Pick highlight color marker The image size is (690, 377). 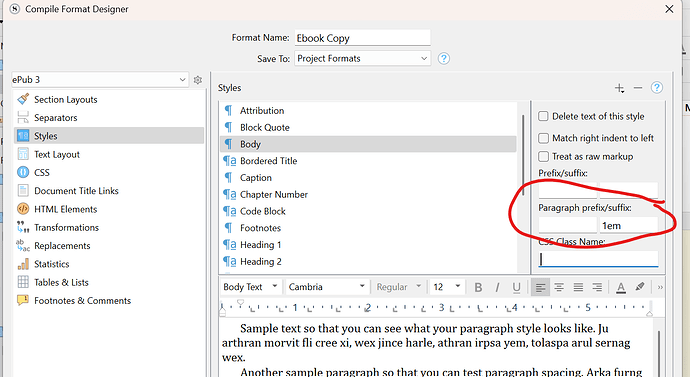(x=640, y=287)
